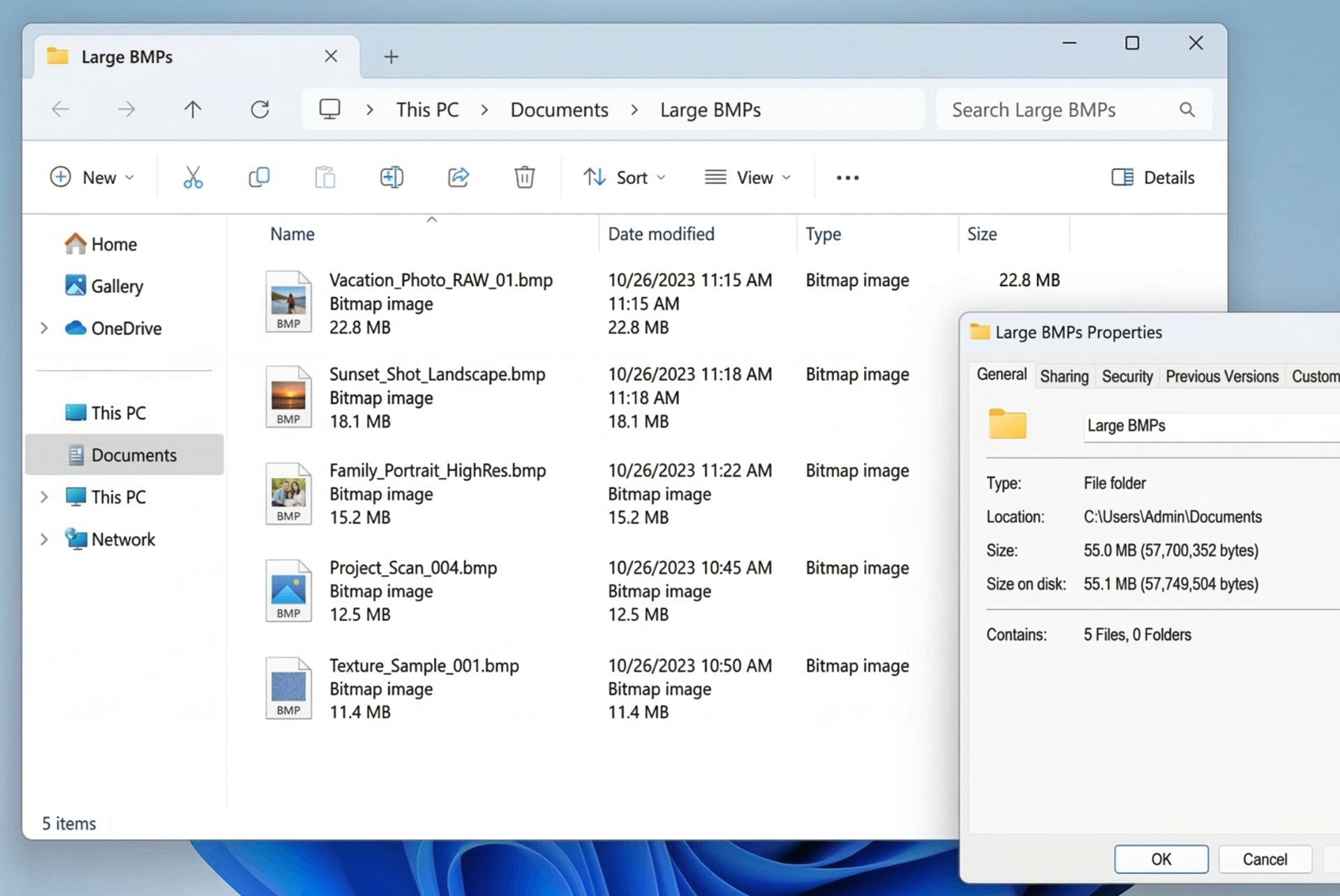
Task: Open the Sort options dropdown
Action: click(624, 177)
